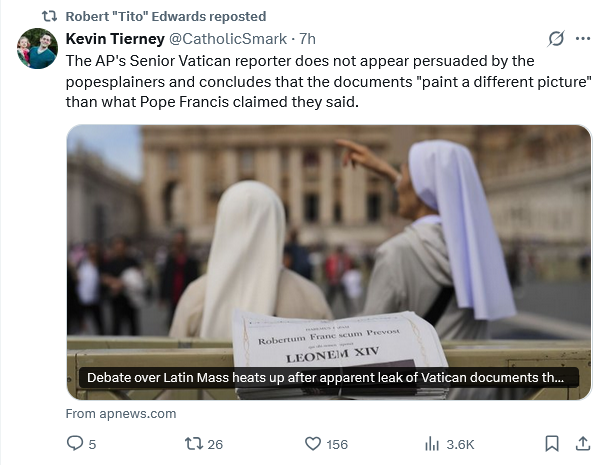Image resolution: width=608 pixels, height=465 pixels.
Task: Open the Grok explain icon
Action: click(x=556, y=39)
